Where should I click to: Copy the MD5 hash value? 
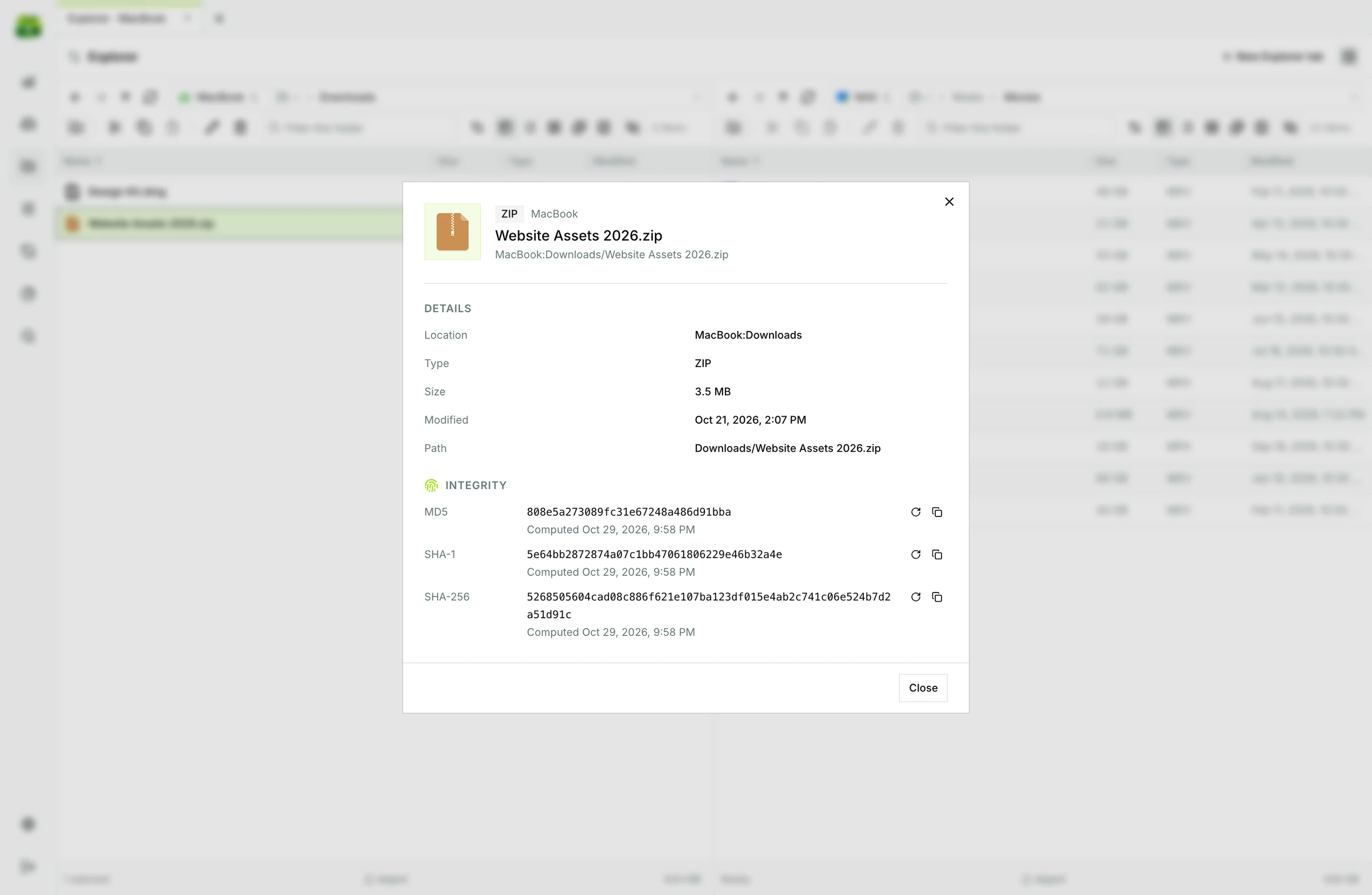[x=937, y=512]
